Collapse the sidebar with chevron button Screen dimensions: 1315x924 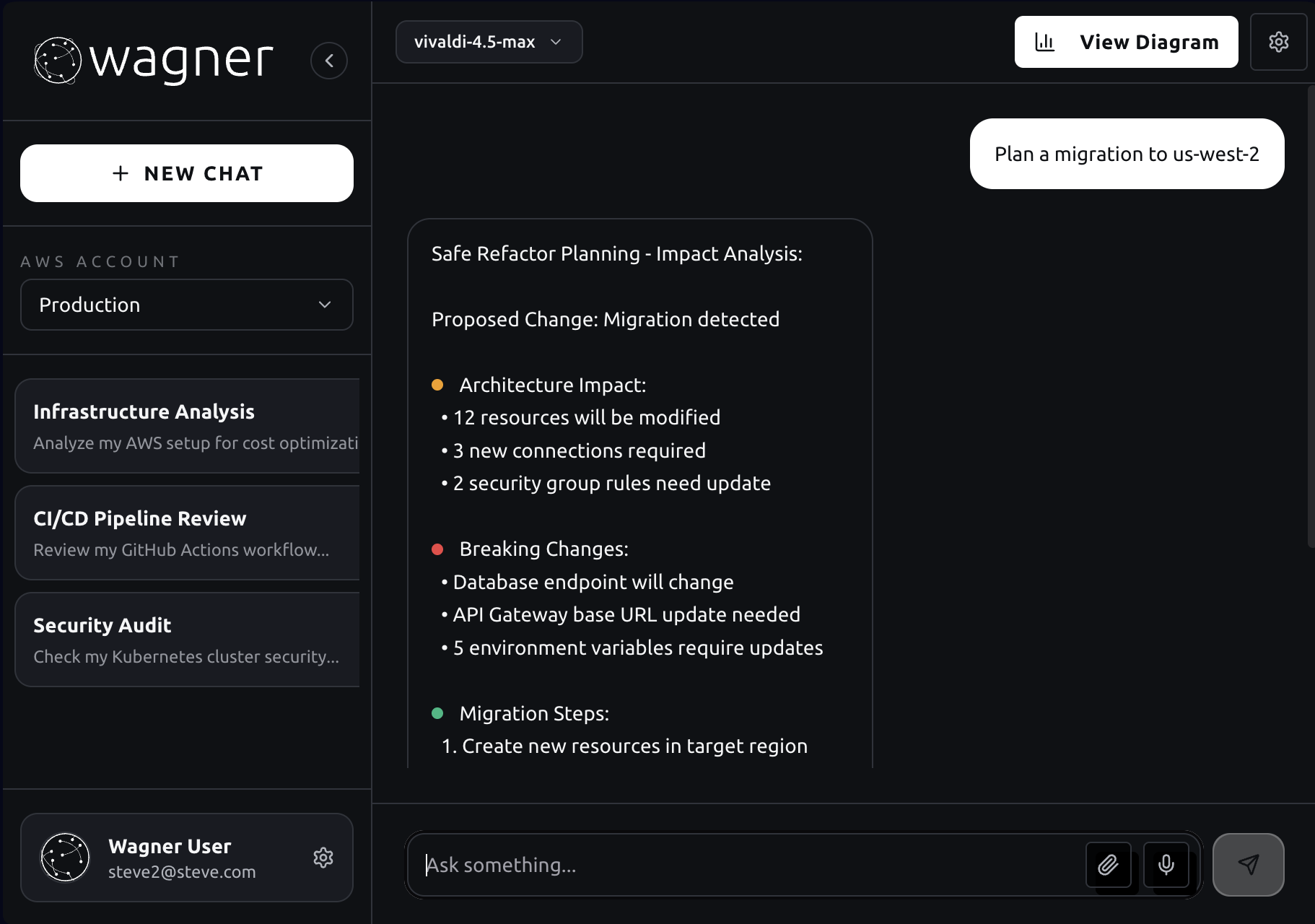coord(329,61)
